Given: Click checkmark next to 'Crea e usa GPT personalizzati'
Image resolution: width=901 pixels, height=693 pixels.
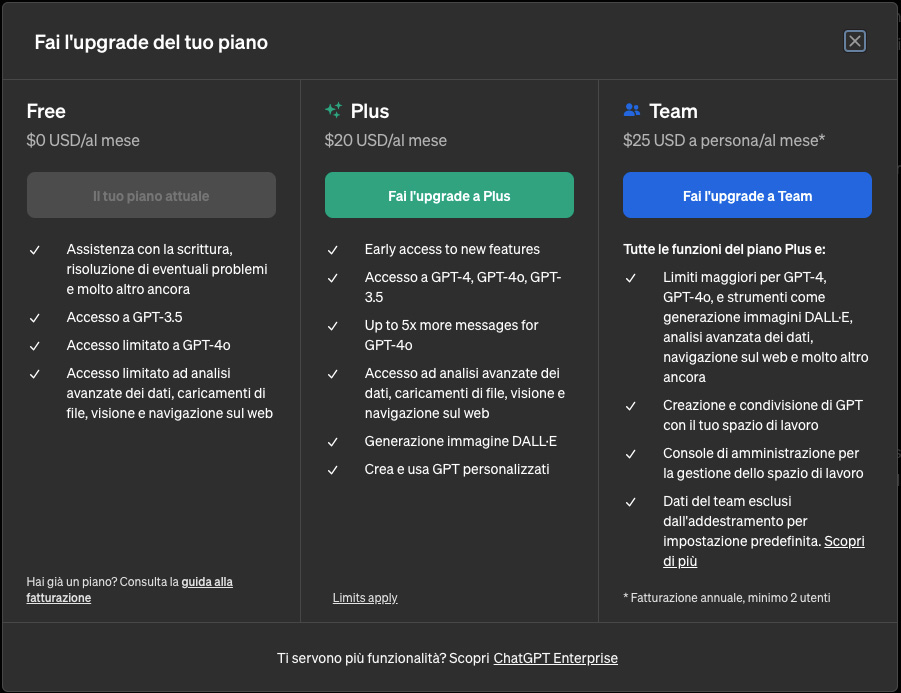Looking at the screenshot, I should (x=333, y=470).
